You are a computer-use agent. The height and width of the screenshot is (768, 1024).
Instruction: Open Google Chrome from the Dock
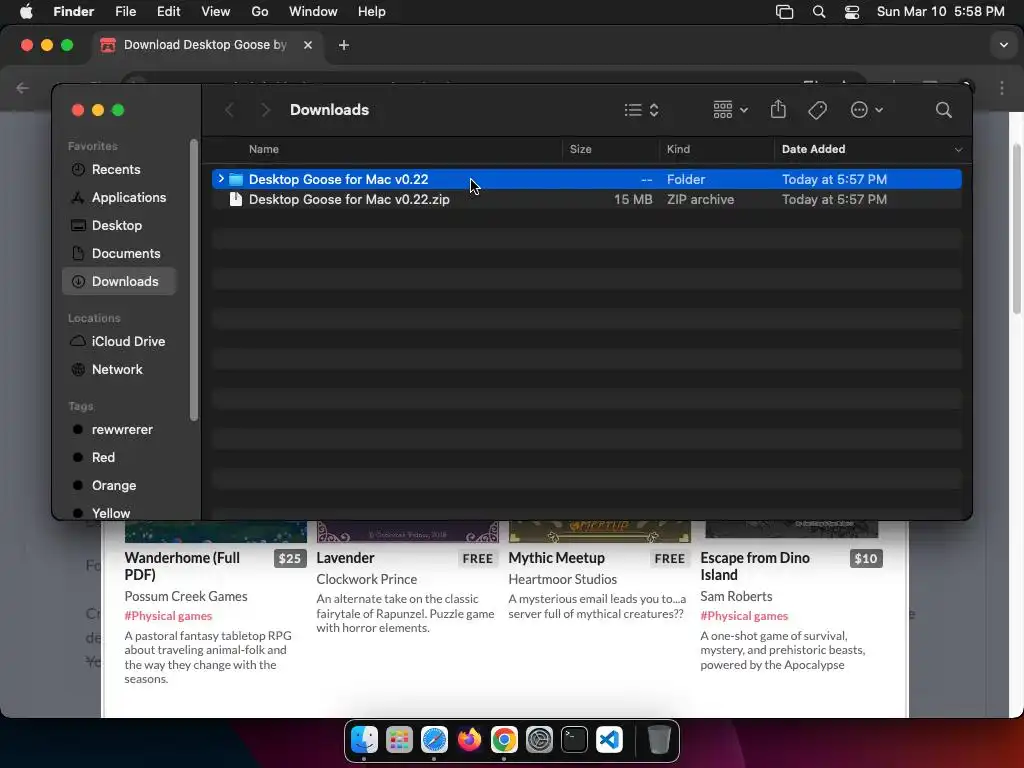504,740
